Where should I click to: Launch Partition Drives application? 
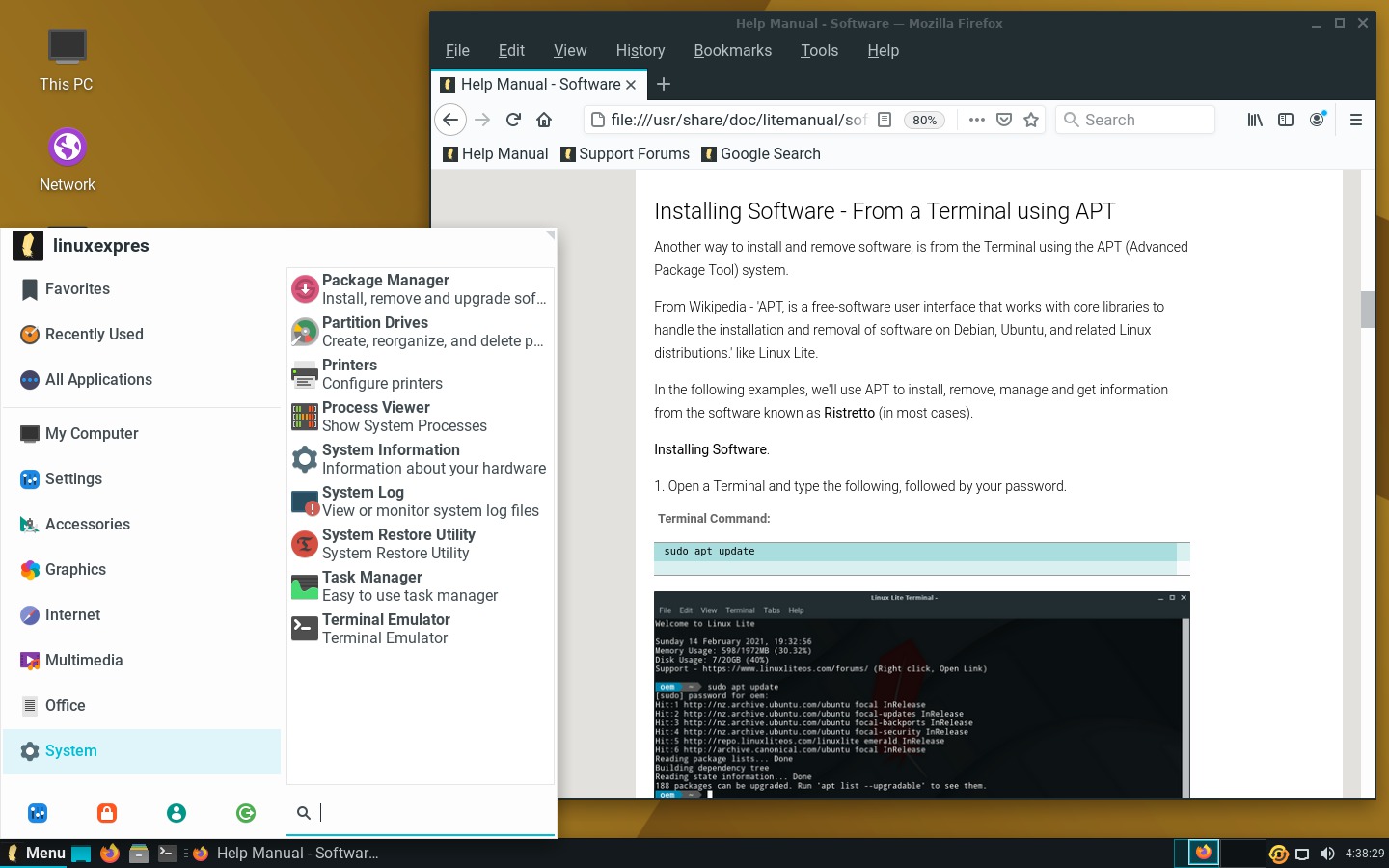[x=421, y=331]
